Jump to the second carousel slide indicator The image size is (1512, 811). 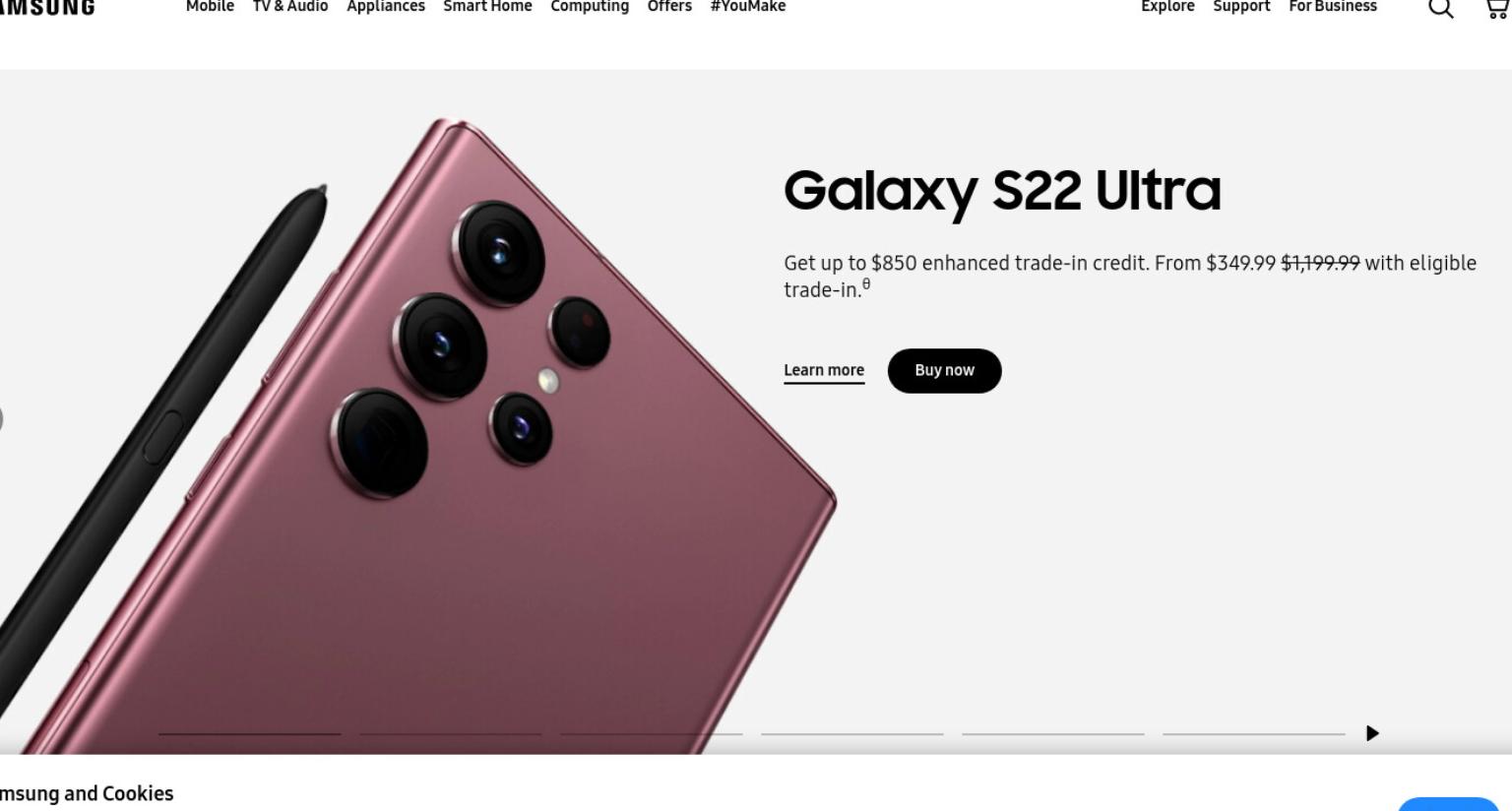tap(451, 733)
